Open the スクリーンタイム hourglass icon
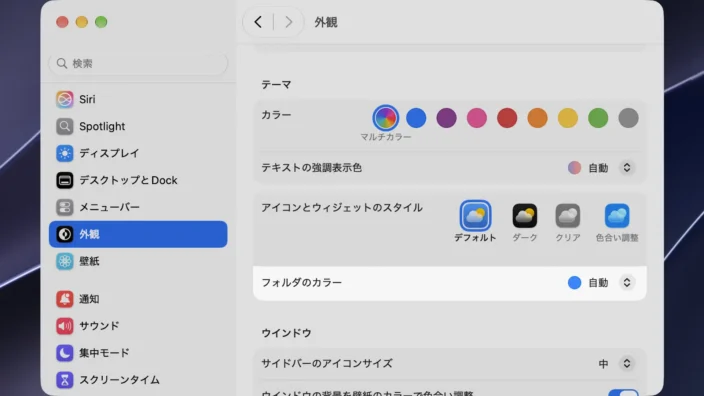Screen dimensions: 704x396 tap(65, 380)
